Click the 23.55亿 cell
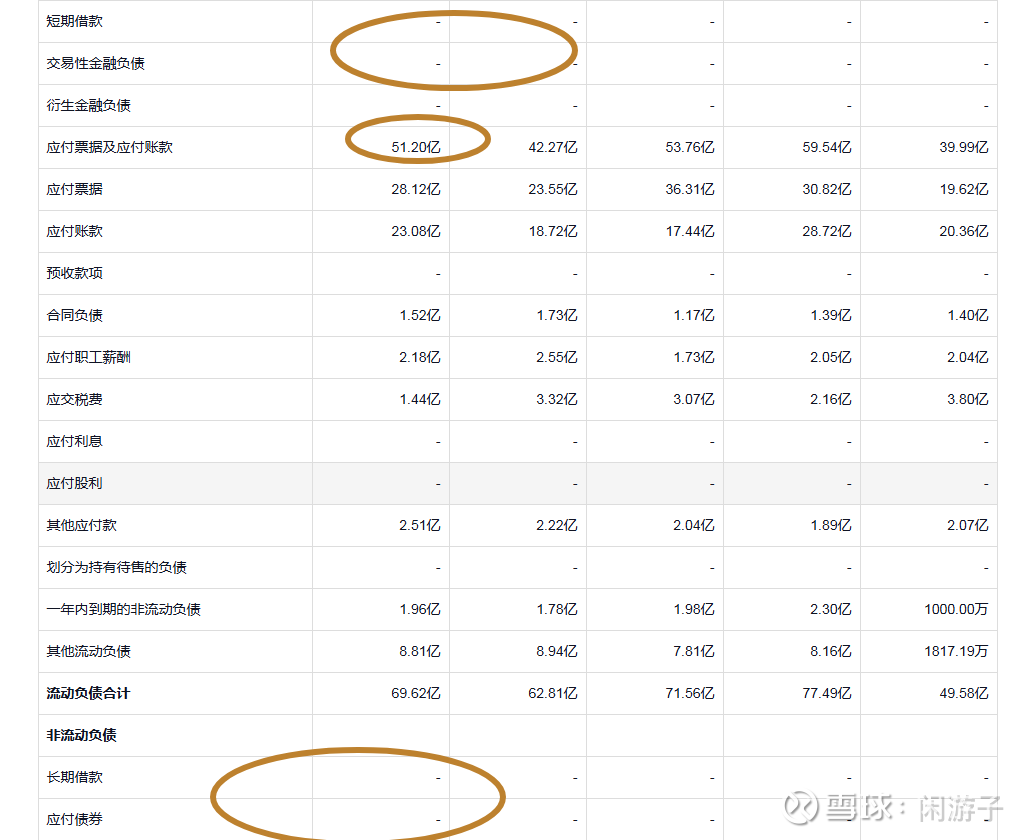The height and width of the screenshot is (840, 1034). [x=553, y=189]
